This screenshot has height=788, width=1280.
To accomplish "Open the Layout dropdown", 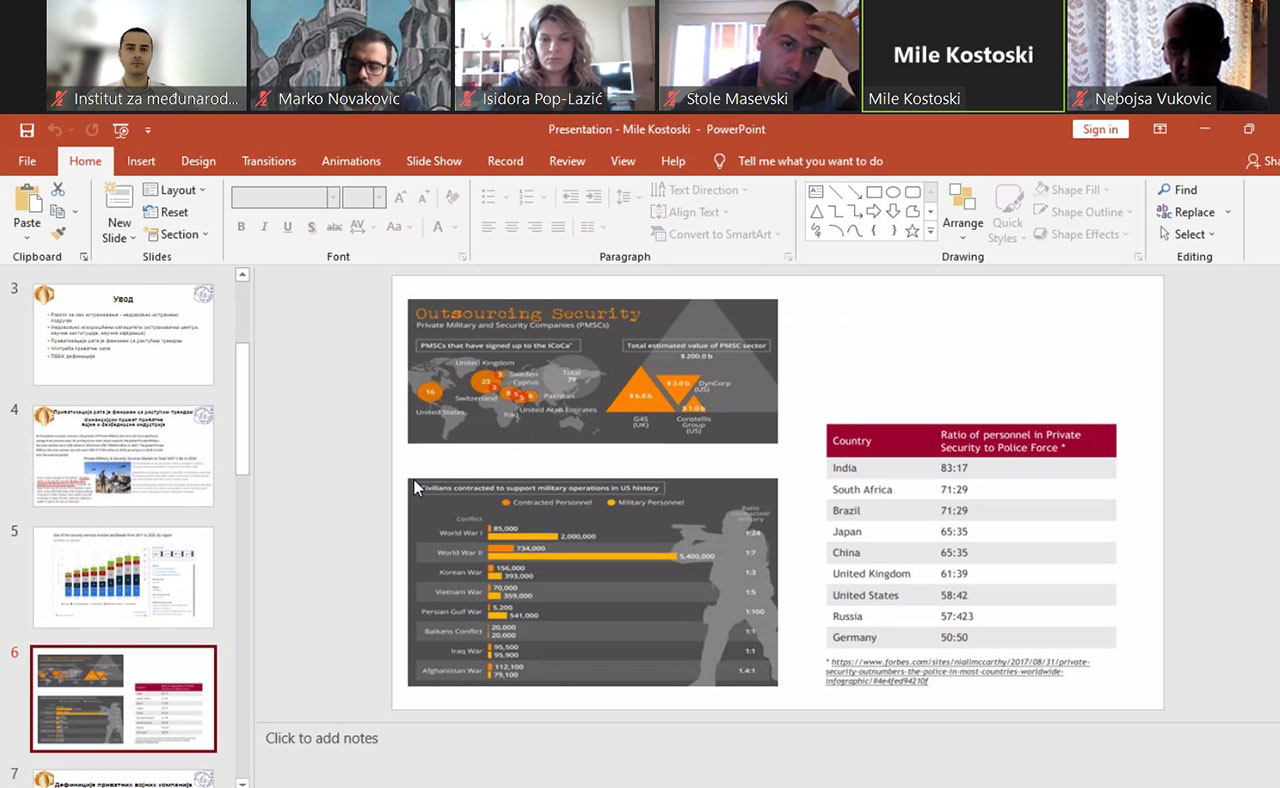I will coord(174,190).
